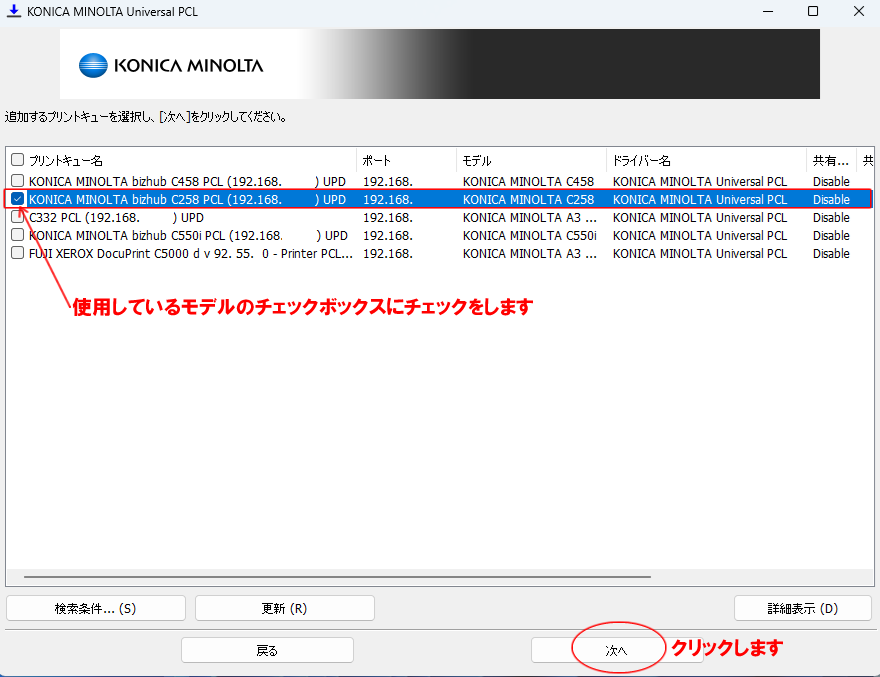Viewport: 880px width, 677px height.
Task: Sort by the ポート column header
Action: pos(376,161)
